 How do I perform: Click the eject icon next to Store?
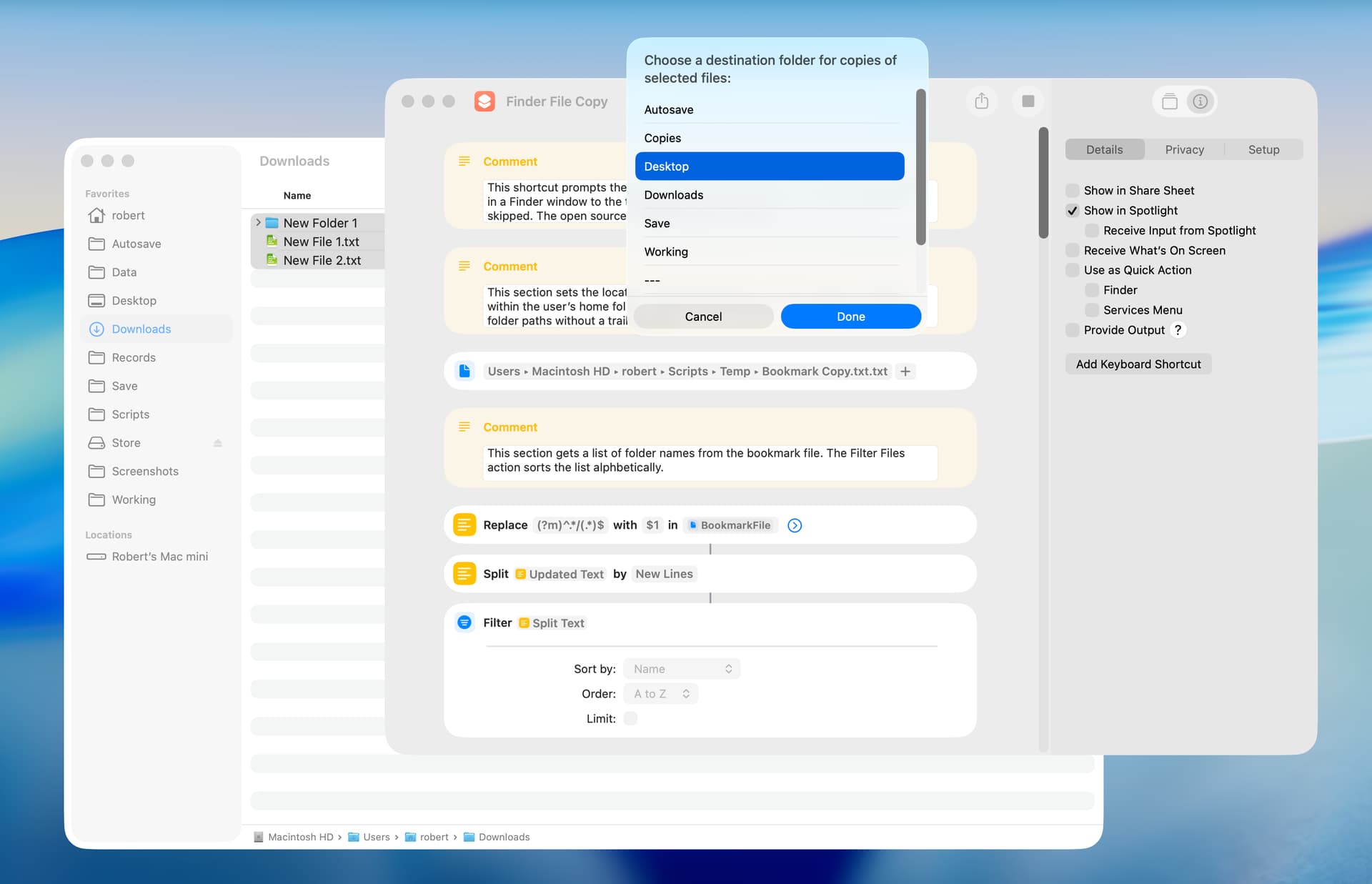(x=218, y=443)
